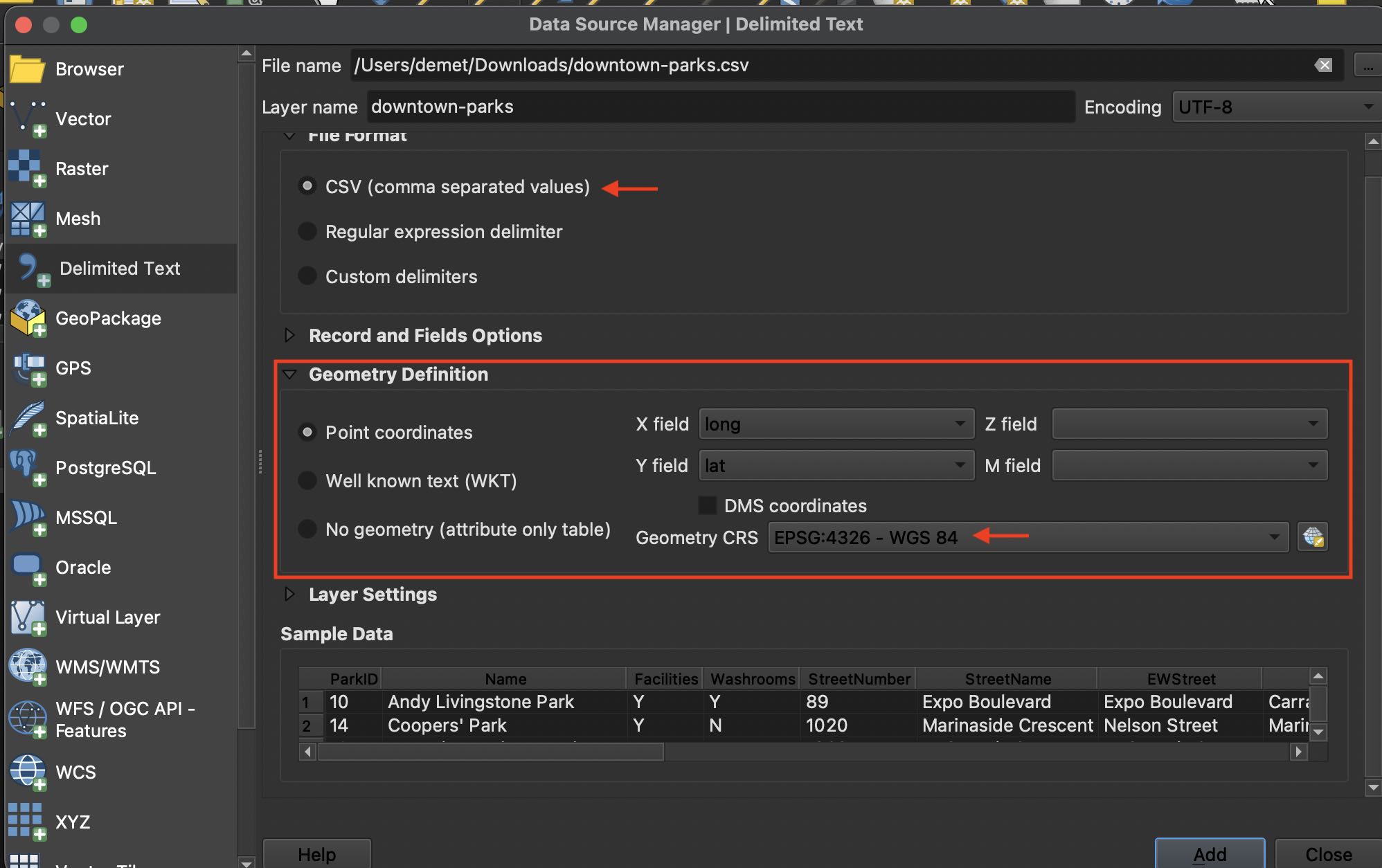Select the Raster layer icon

pos(28,169)
